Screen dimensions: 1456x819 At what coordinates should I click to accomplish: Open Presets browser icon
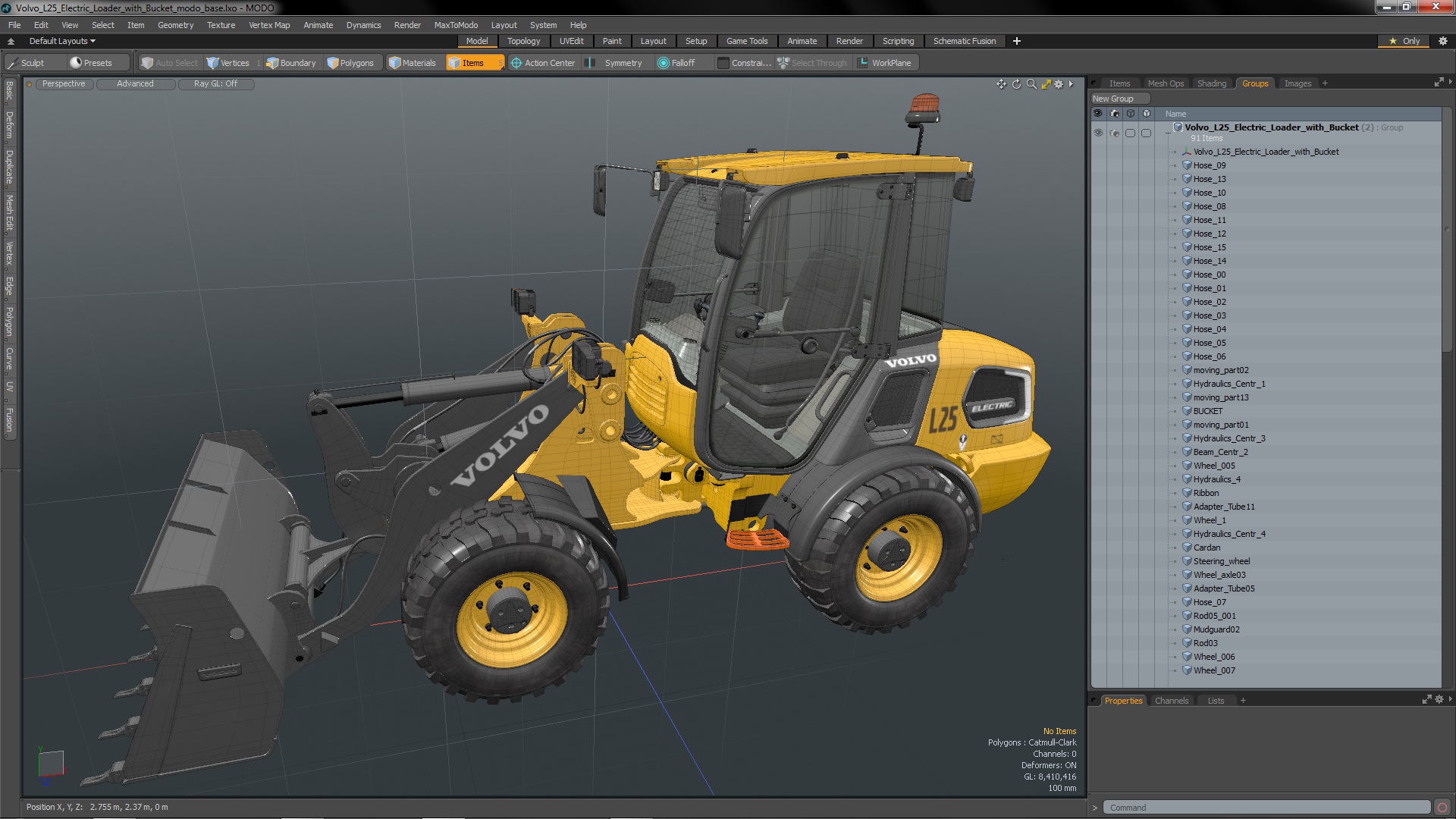coord(76,63)
